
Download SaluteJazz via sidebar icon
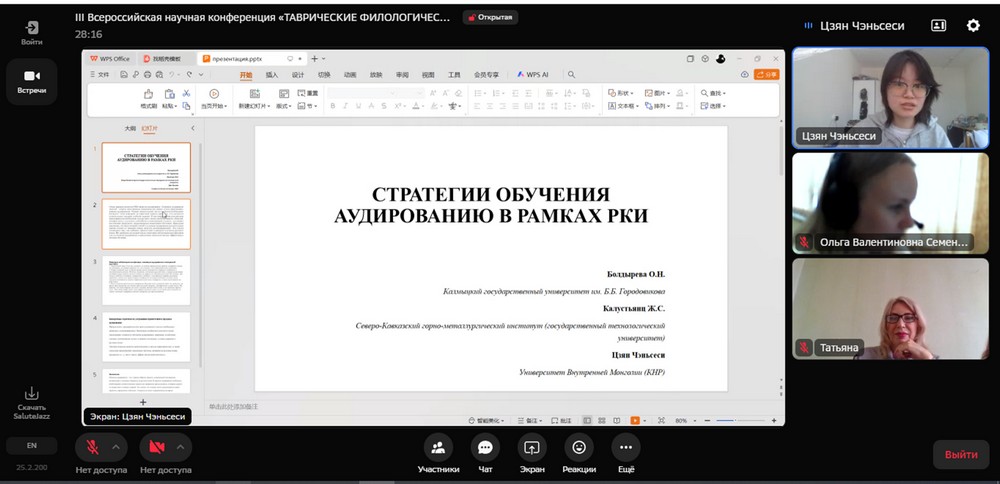point(32,394)
